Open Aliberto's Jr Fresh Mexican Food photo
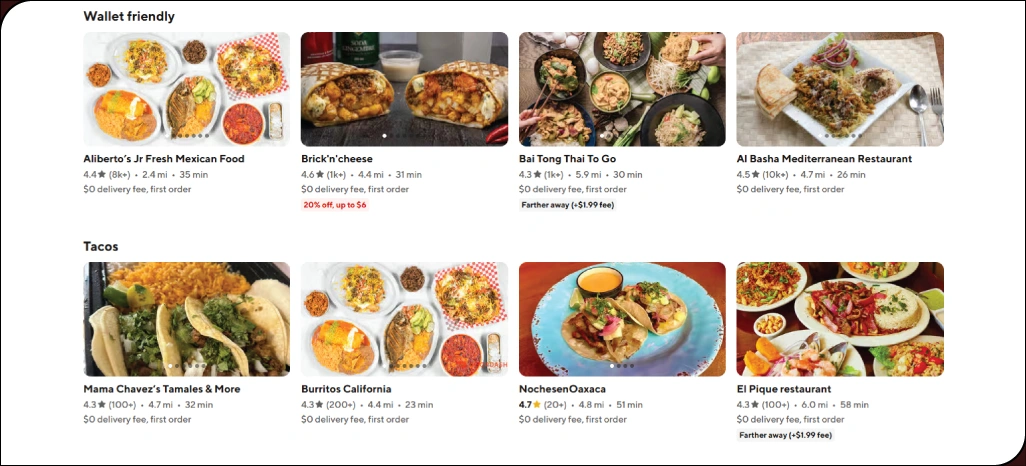The width and height of the screenshot is (1026, 466). click(x=186, y=89)
